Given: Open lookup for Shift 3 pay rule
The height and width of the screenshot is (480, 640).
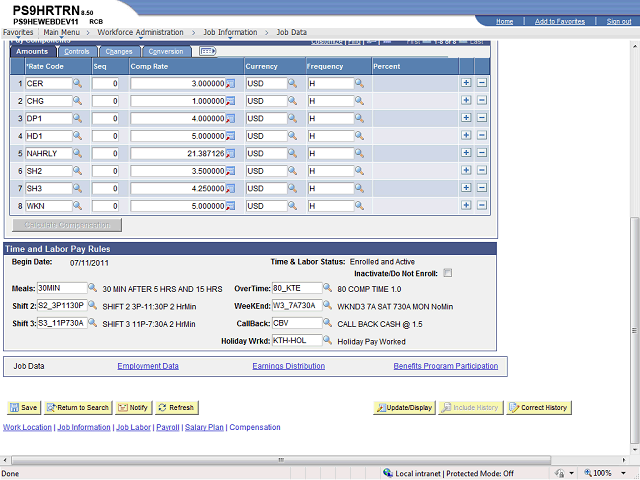Looking at the screenshot, I should coord(93,323).
